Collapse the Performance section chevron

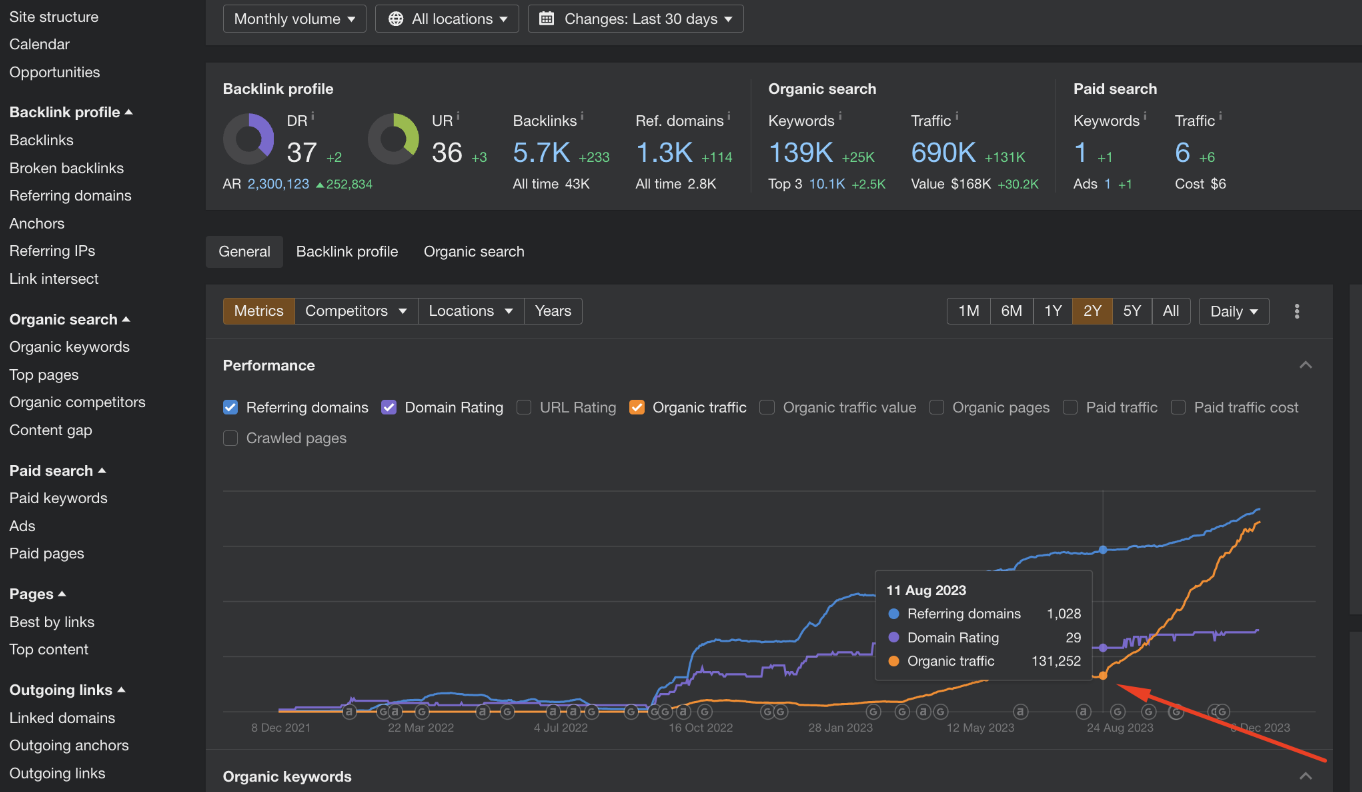[x=1305, y=365]
